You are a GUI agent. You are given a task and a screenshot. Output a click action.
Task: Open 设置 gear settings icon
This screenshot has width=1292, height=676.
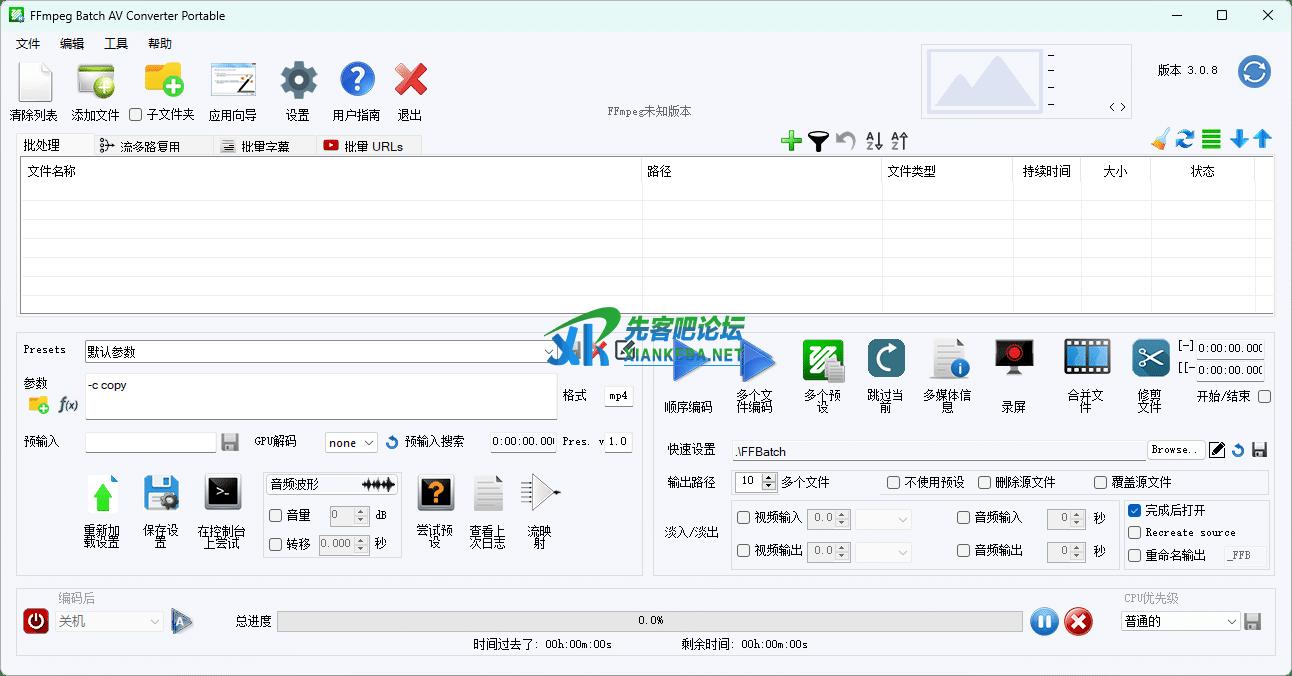tap(298, 81)
